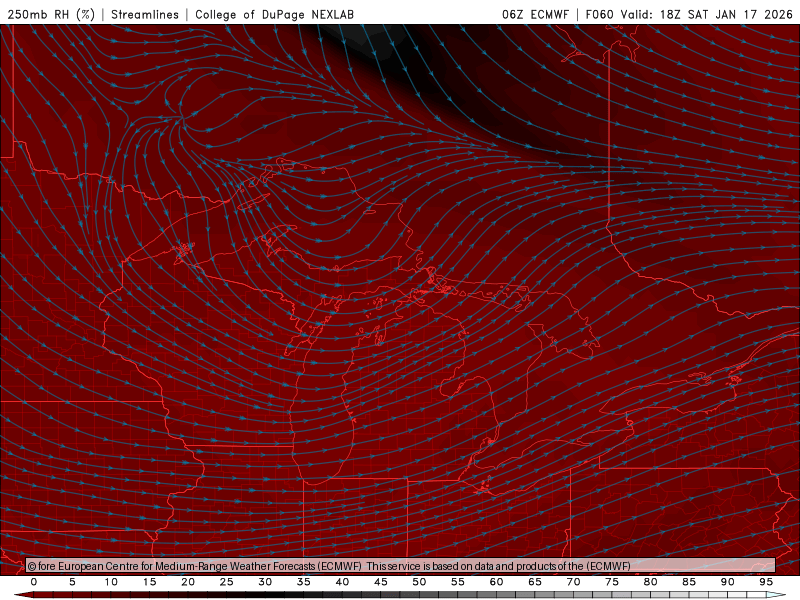This screenshot has height=600, width=800.
Task: Click the 25 value on colorbar scale
Action: coord(227,582)
